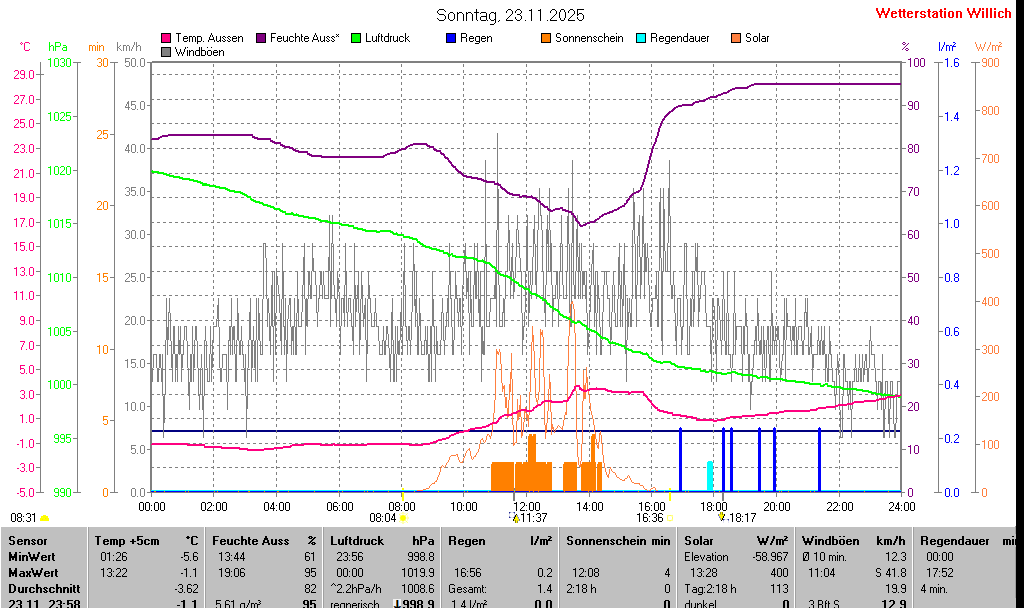This screenshot has width=1024, height=608.
Task: Click the date title Sonntag, 23.11.2025
Action: (x=511, y=15)
